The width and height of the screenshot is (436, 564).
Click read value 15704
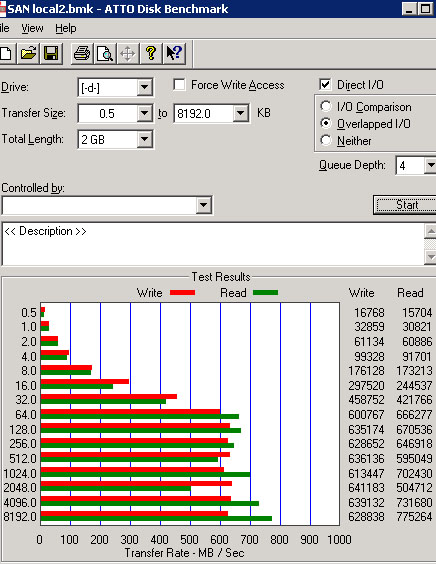click(x=417, y=313)
